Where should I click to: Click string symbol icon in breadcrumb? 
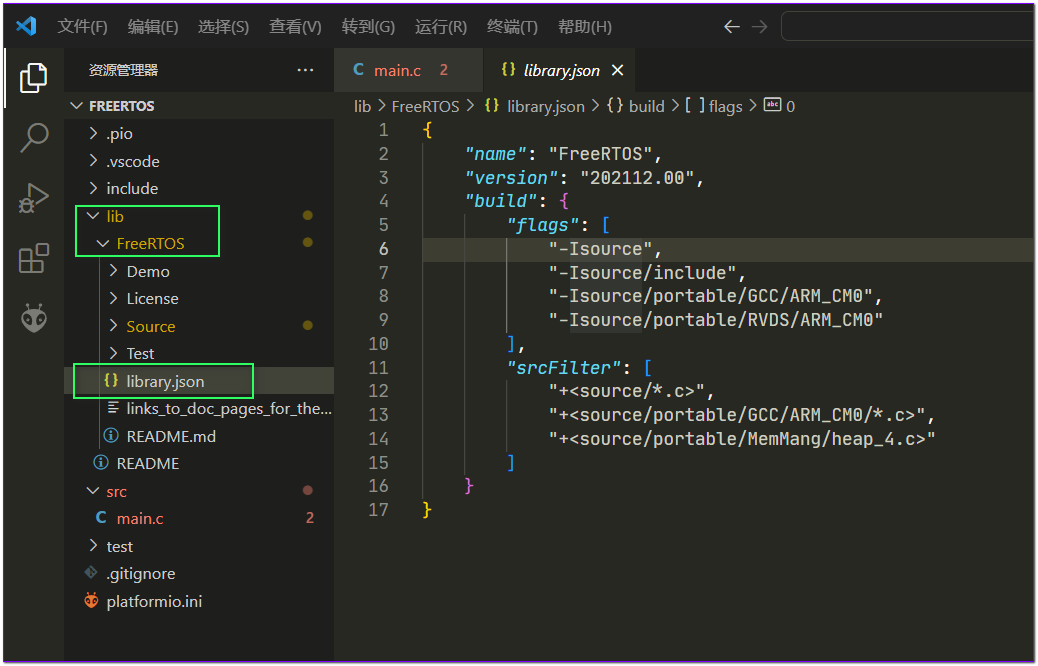(x=772, y=105)
